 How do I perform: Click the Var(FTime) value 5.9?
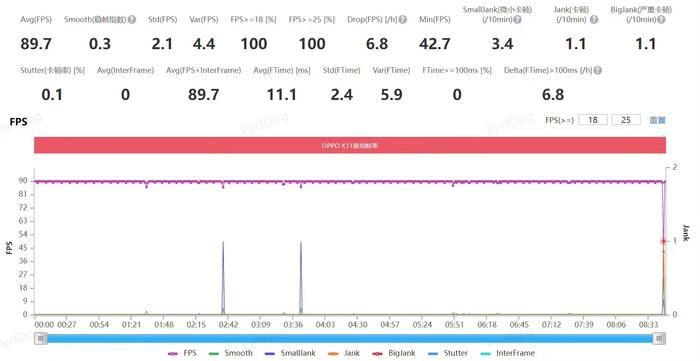(392, 95)
